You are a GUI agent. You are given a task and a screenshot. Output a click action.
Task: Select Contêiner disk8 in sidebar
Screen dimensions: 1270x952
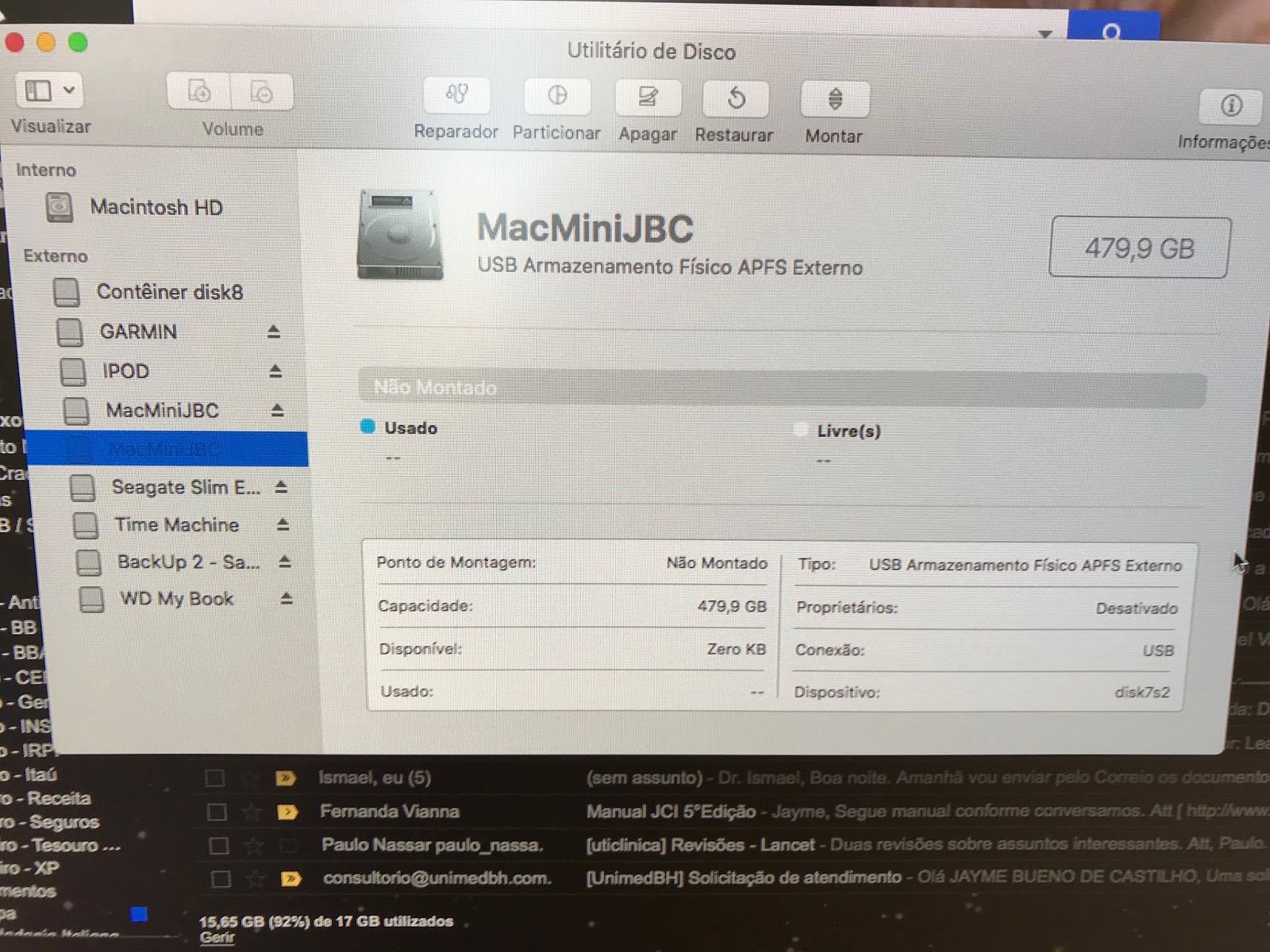pyautogui.click(x=169, y=292)
